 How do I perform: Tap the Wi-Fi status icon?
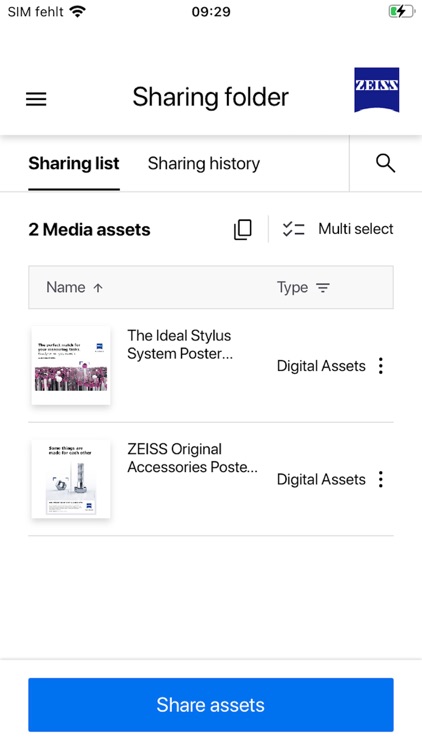click(78, 11)
